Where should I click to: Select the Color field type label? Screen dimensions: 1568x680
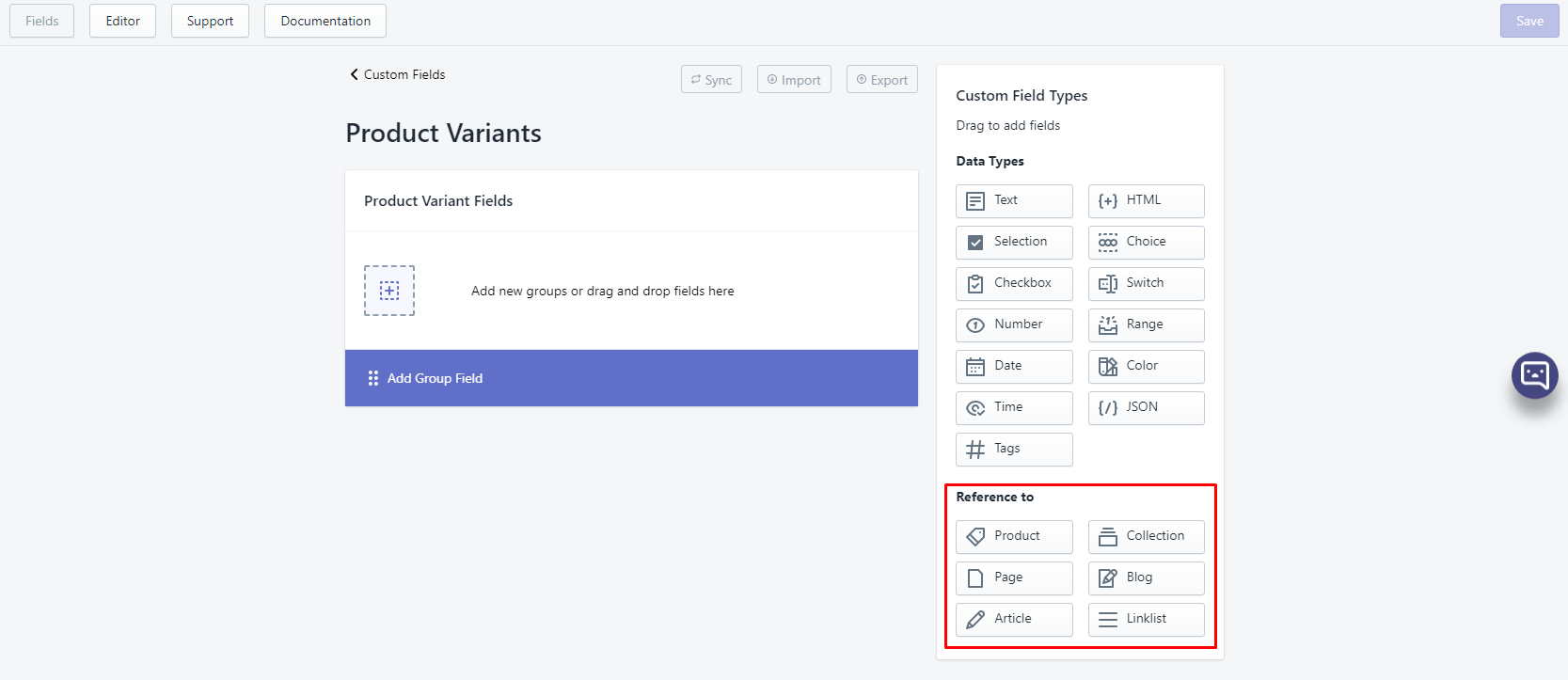(1142, 366)
